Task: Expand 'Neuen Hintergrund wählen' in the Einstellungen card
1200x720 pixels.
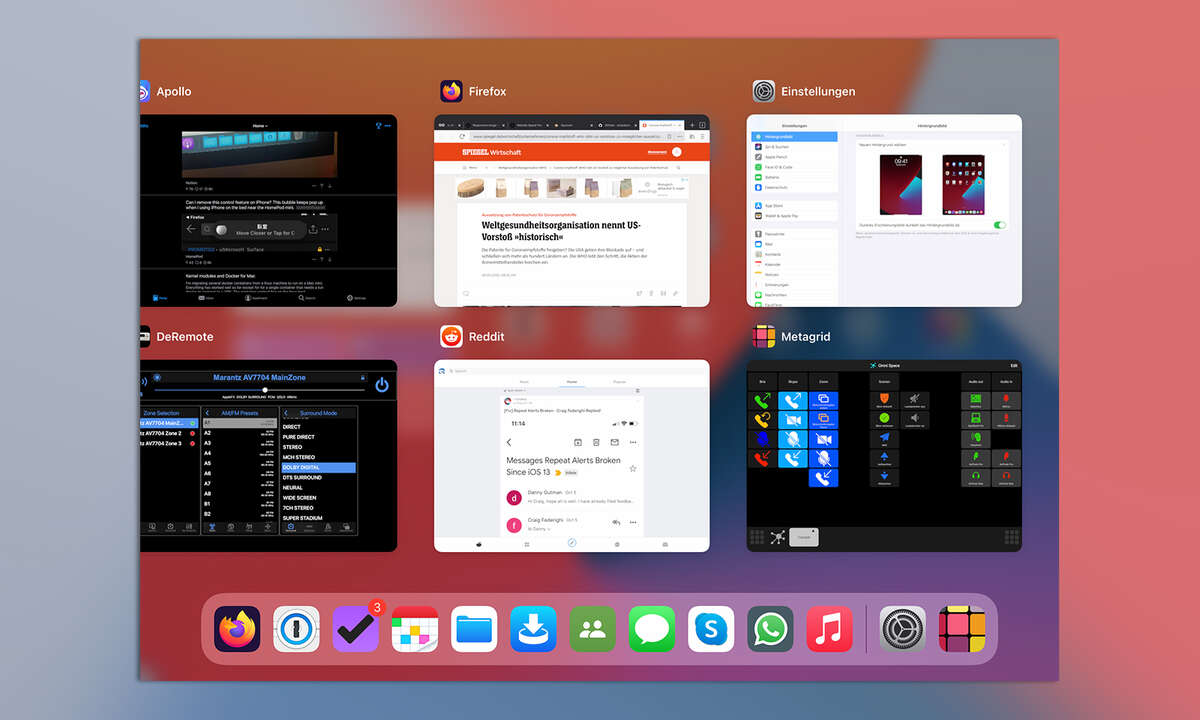Action: [x=934, y=144]
